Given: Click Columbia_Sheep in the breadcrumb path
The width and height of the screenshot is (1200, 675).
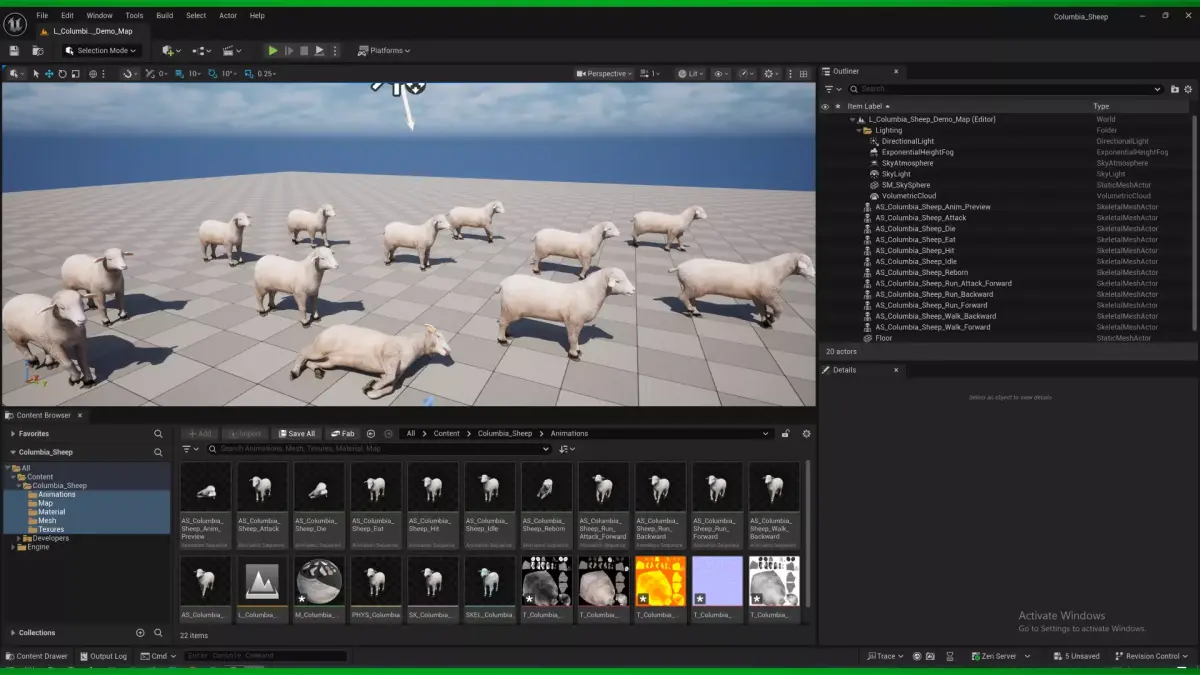Looking at the screenshot, I should [x=505, y=434].
